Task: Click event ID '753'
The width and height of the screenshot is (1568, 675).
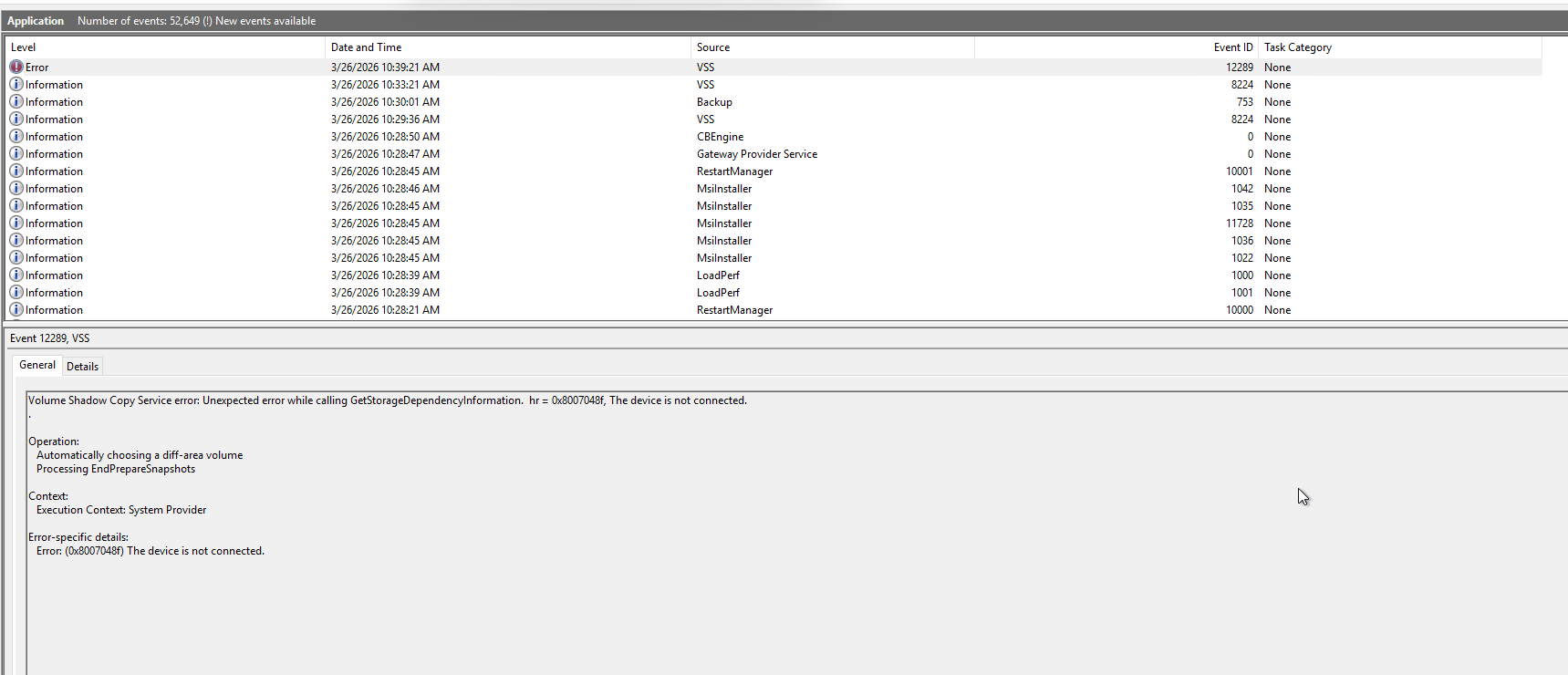Action: pyautogui.click(x=1245, y=102)
